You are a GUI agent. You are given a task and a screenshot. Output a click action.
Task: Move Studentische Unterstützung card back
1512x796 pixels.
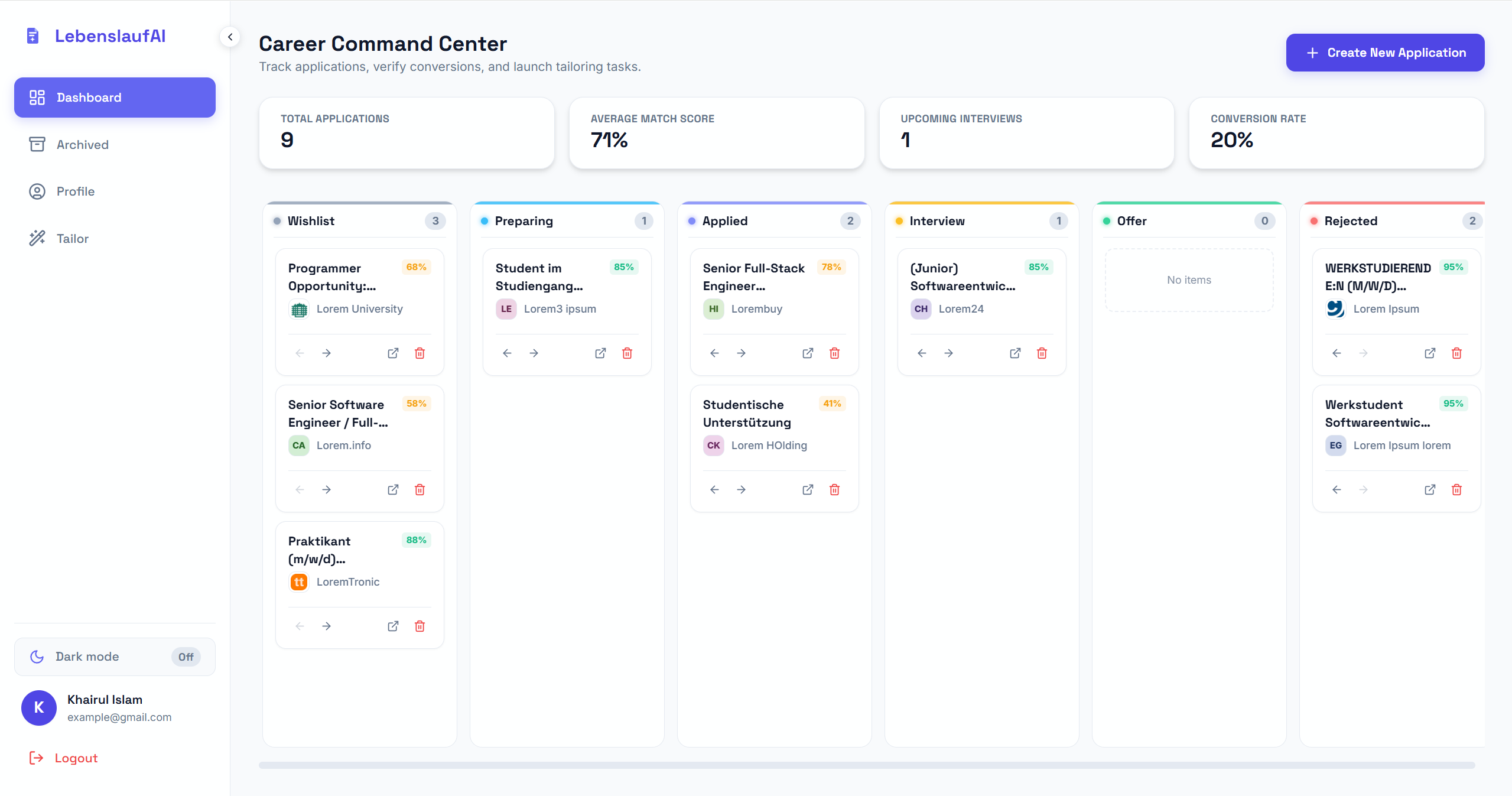tap(714, 490)
